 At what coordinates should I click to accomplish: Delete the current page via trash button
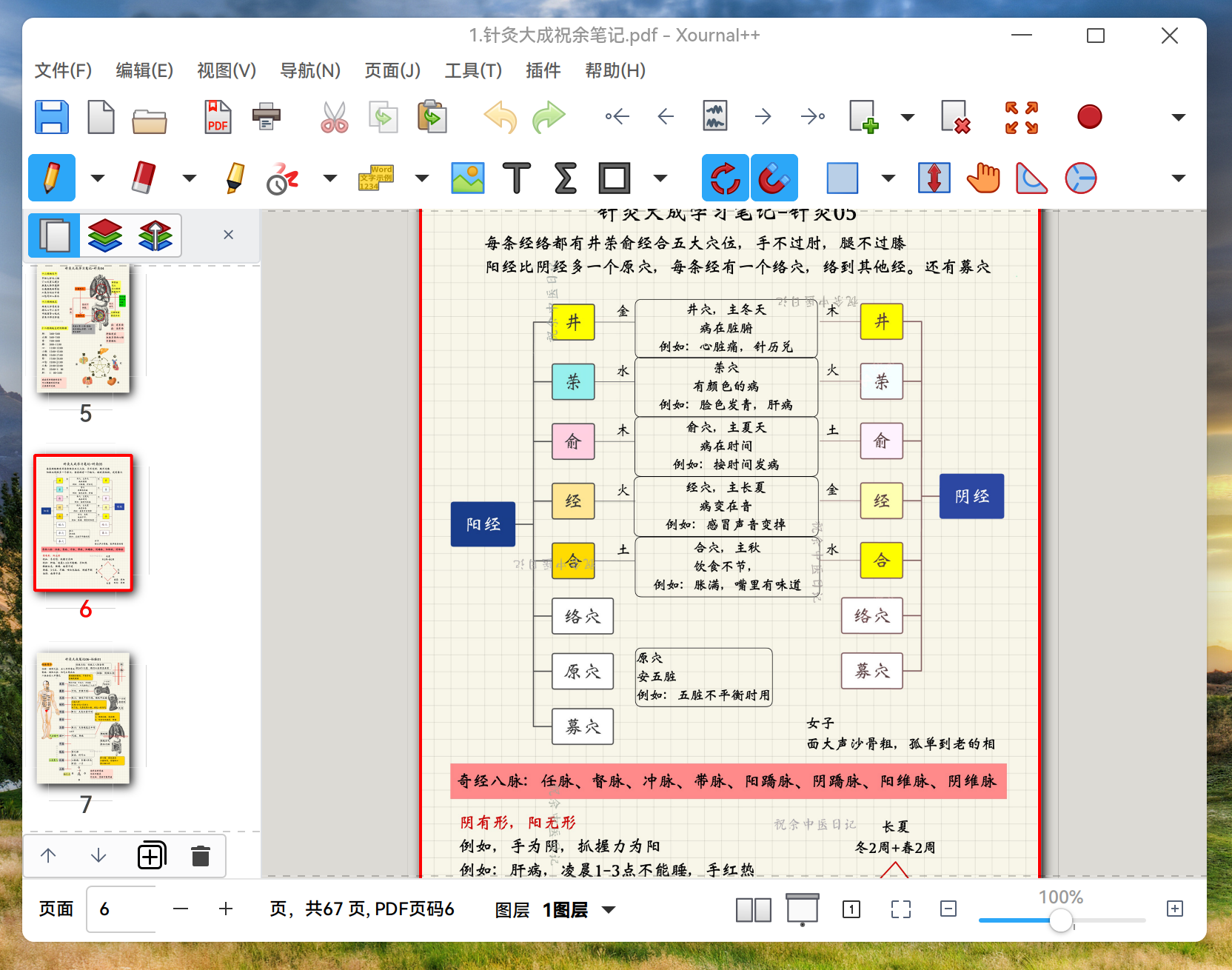click(201, 855)
